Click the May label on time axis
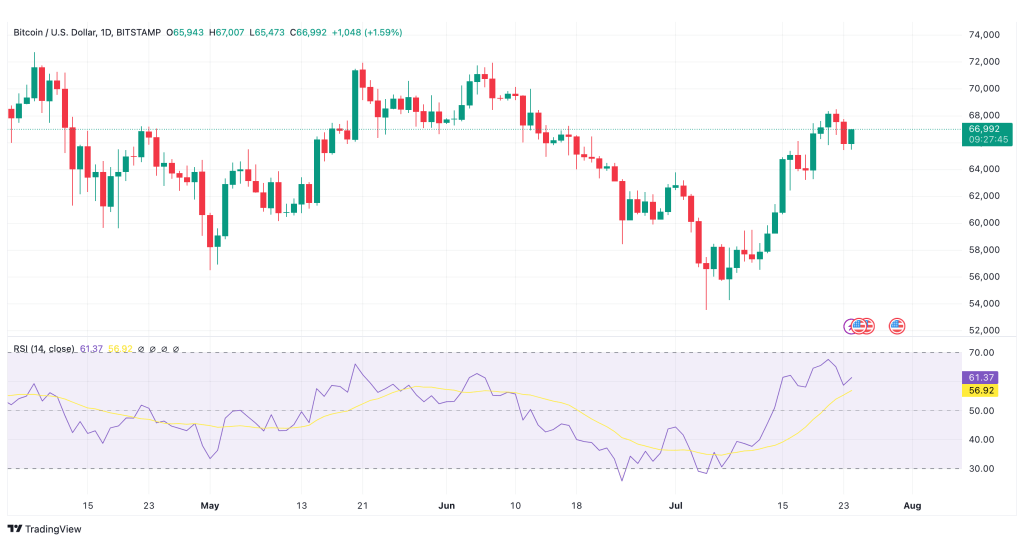 (210, 505)
